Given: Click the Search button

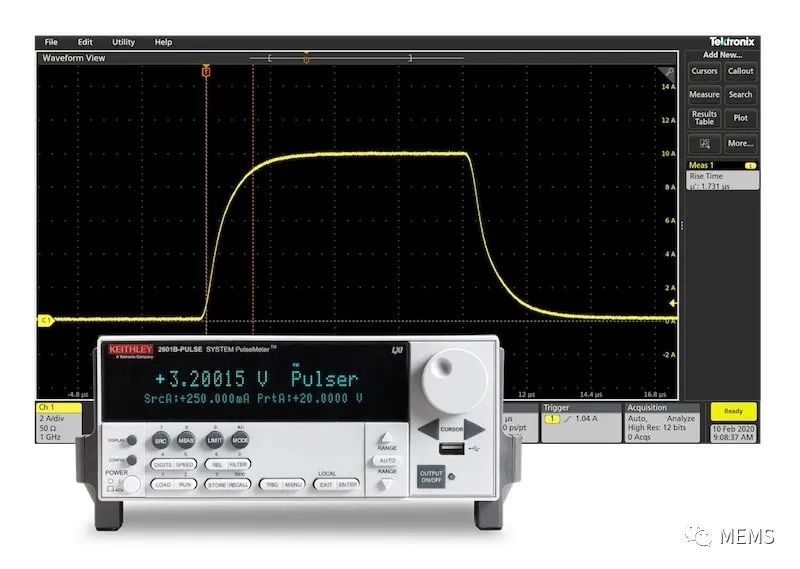Looking at the screenshot, I should click(x=740, y=95).
